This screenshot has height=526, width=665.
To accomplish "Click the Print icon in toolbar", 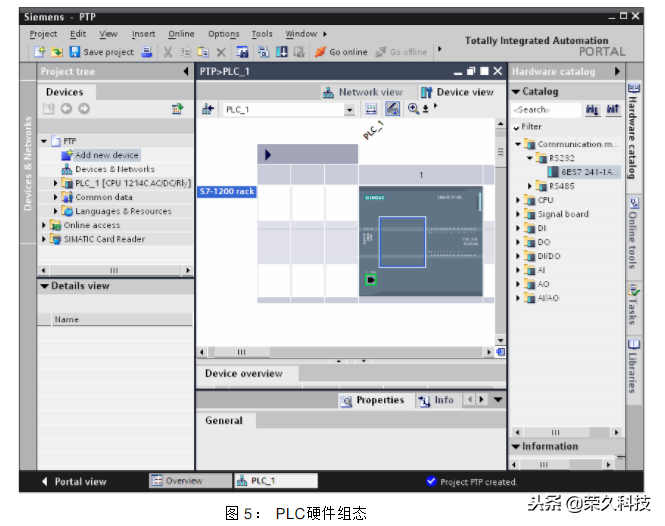I will pos(147,52).
